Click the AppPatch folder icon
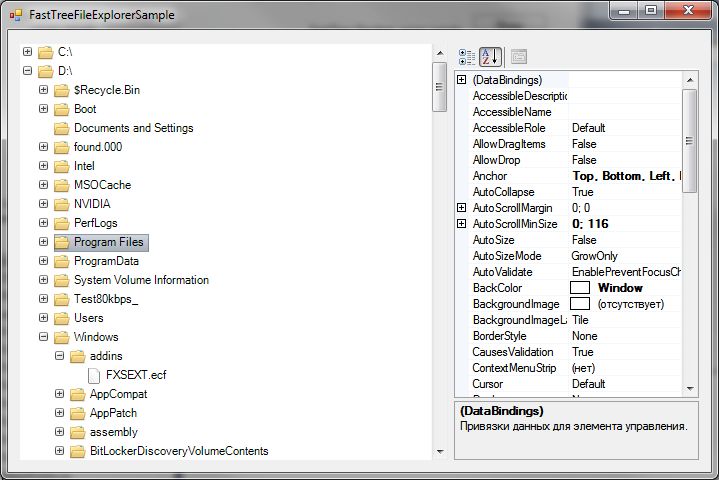719x480 pixels. (77, 414)
